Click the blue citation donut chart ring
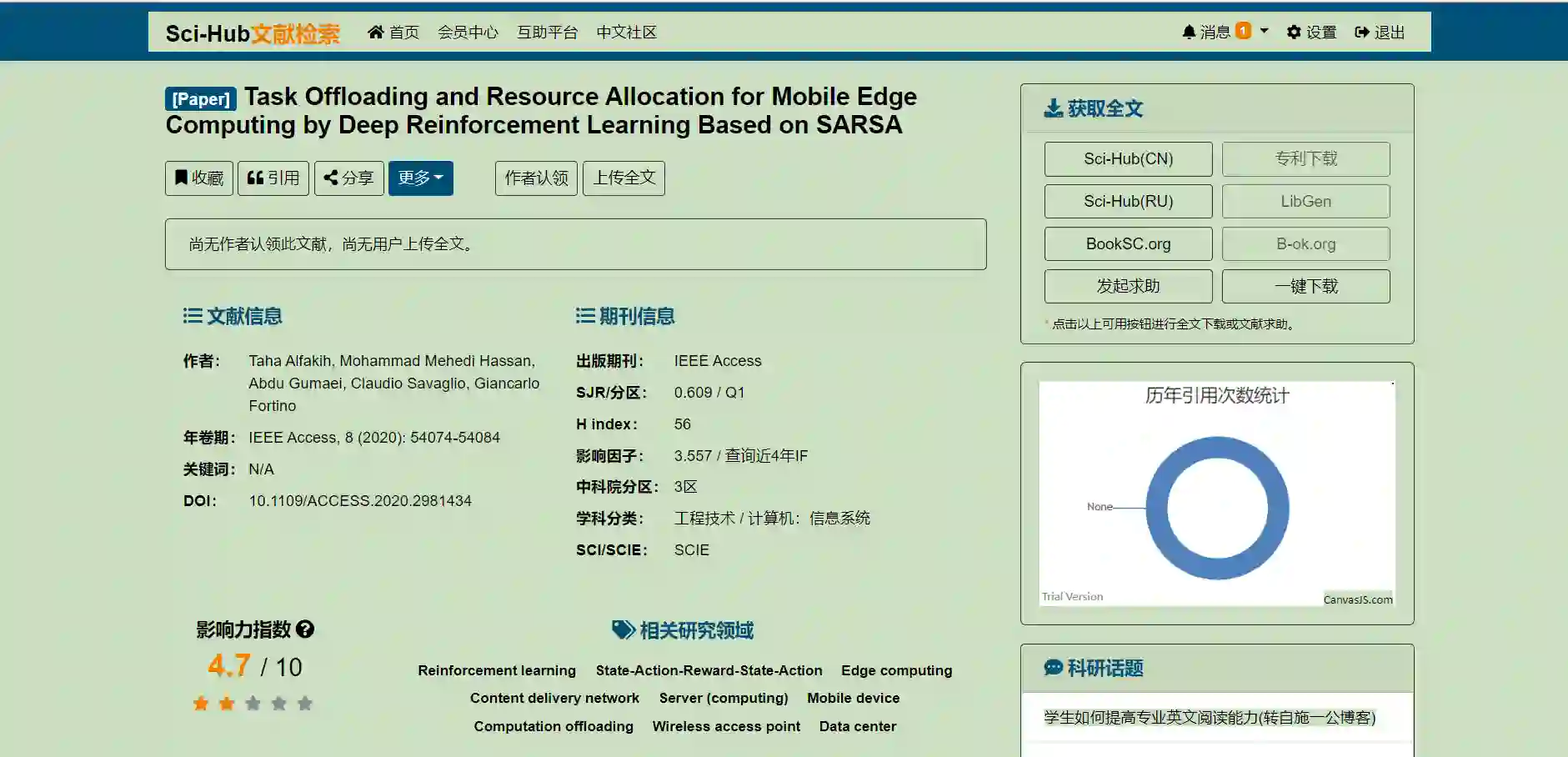 [x=1218, y=448]
